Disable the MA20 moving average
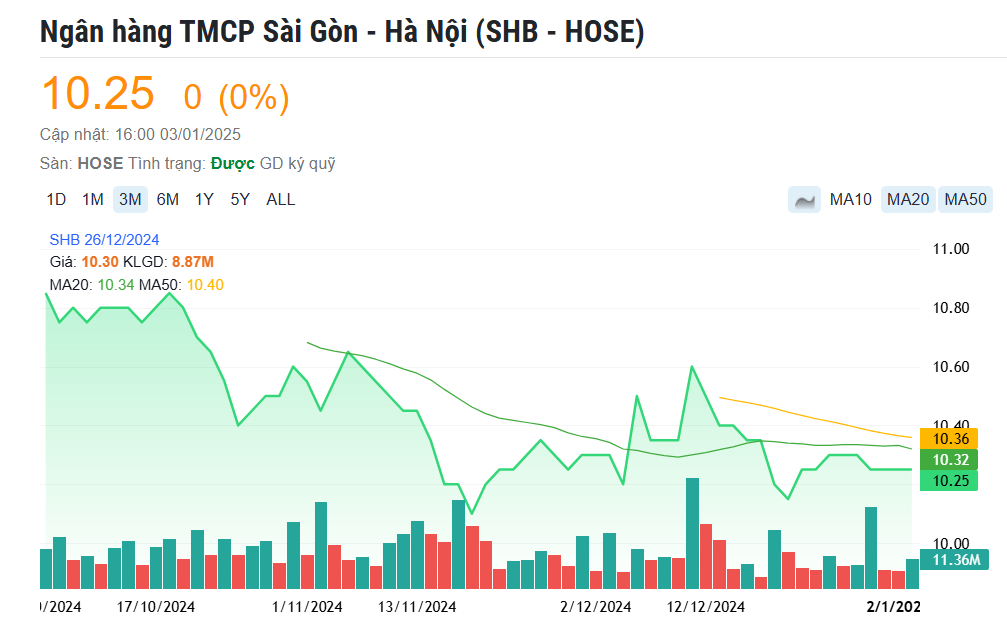The width and height of the screenshot is (1007, 622). point(907,200)
